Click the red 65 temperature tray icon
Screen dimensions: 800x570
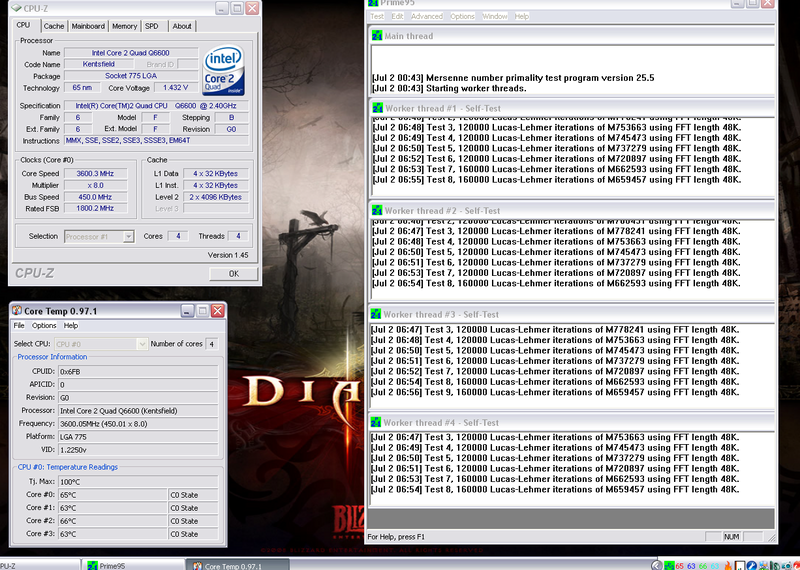click(x=680, y=565)
